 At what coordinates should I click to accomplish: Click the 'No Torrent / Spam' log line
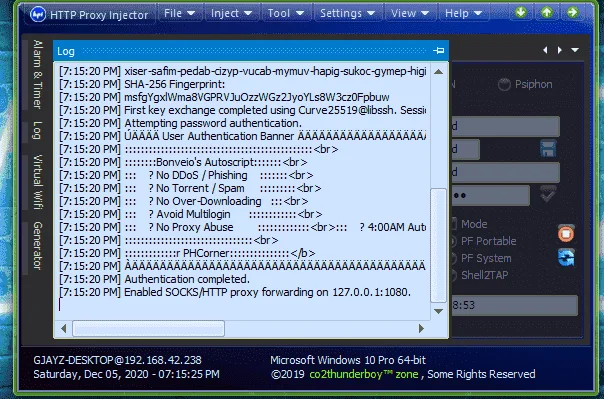(x=190, y=188)
